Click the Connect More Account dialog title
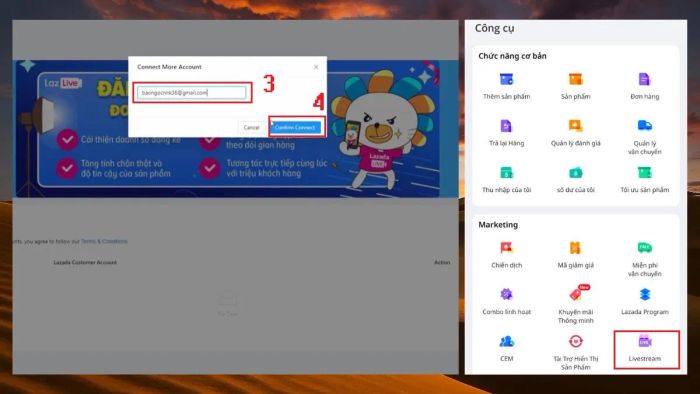The height and width of the screenshot is (394, 700). (169, 67)
